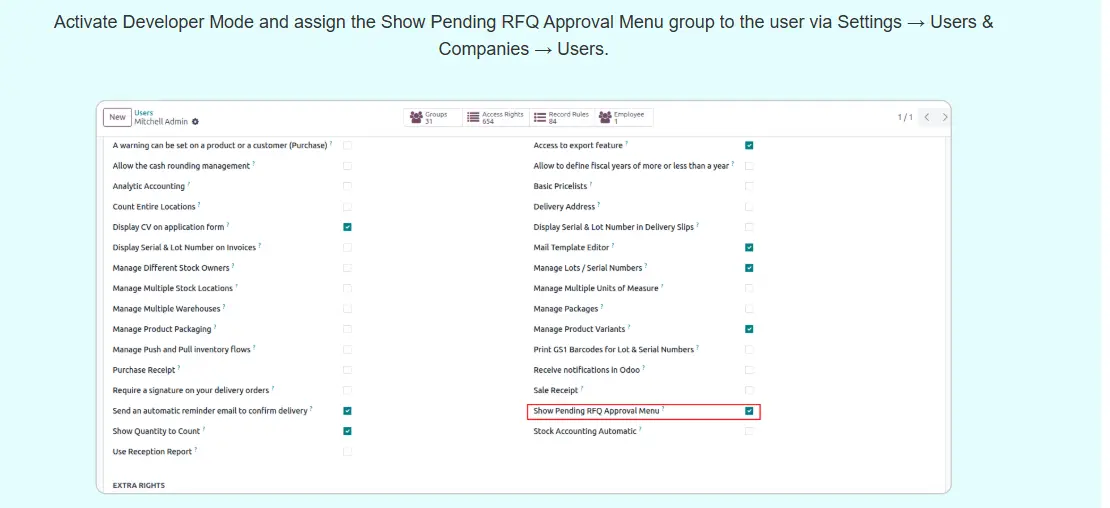Uncheck Show Pending RFQ Approval Menu checkbox

click(x=749, y=411)
